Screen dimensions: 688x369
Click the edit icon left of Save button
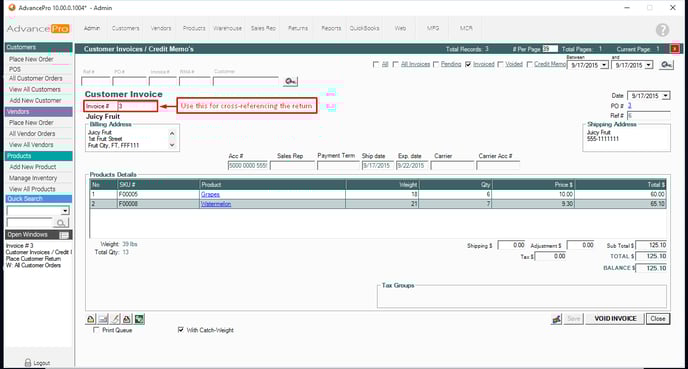556,319
